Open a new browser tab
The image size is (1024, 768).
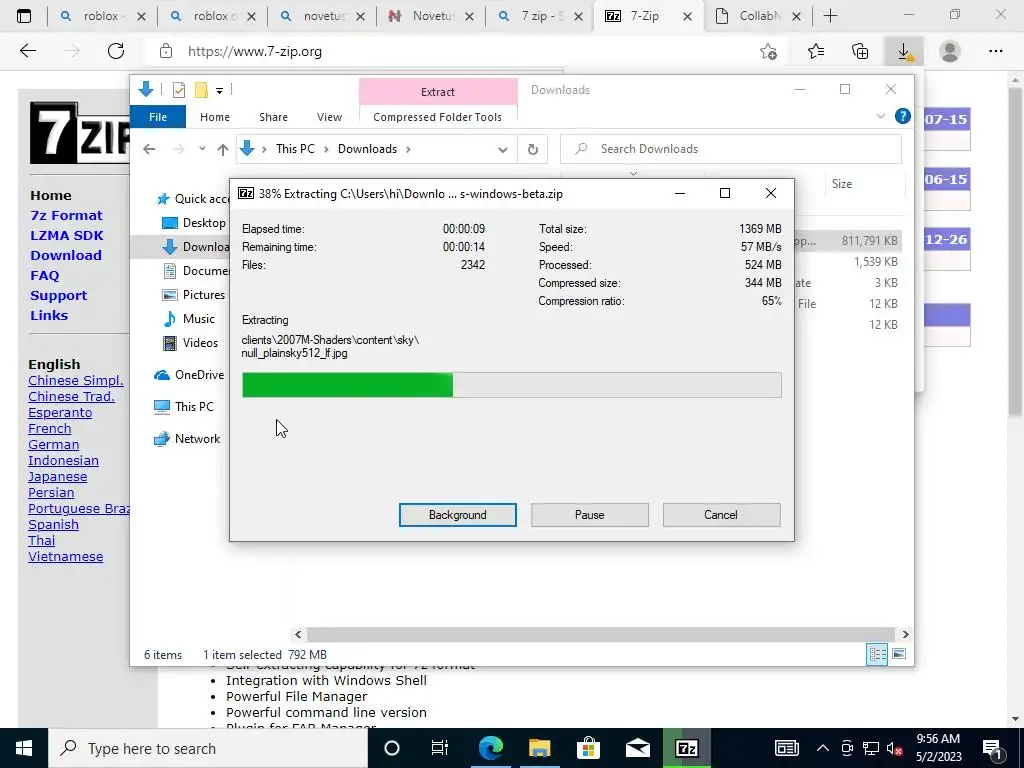pos(830,16)
